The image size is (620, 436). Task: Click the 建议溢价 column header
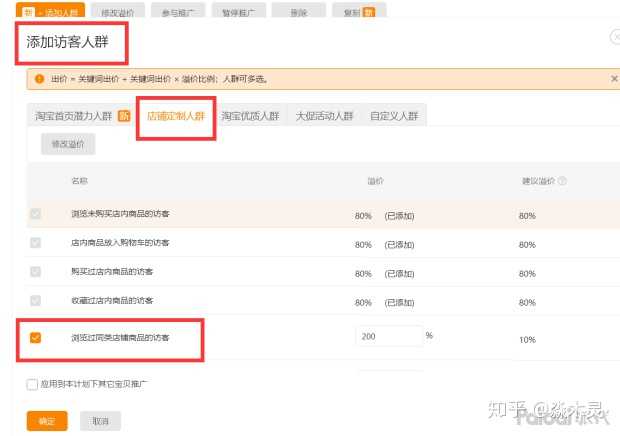pos(539,181)
